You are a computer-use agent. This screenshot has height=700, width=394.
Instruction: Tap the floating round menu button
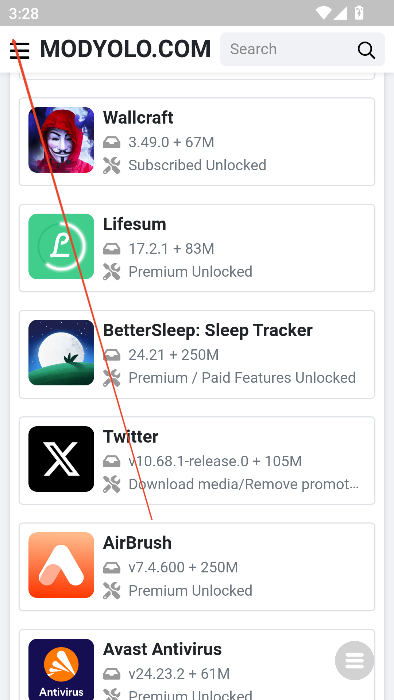(x=354, y=660)
